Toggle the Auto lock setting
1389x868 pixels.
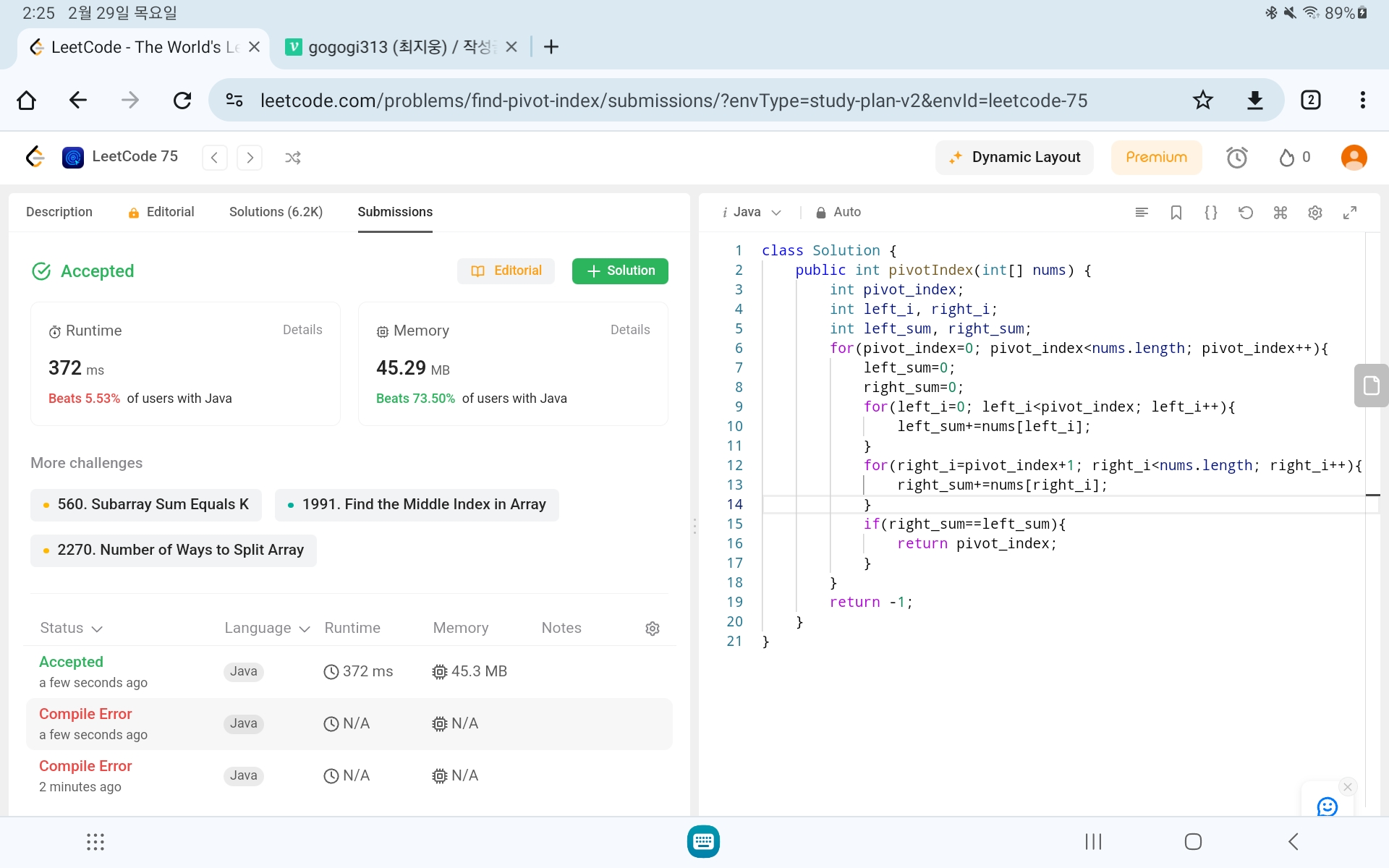click(x=838, y=212)
